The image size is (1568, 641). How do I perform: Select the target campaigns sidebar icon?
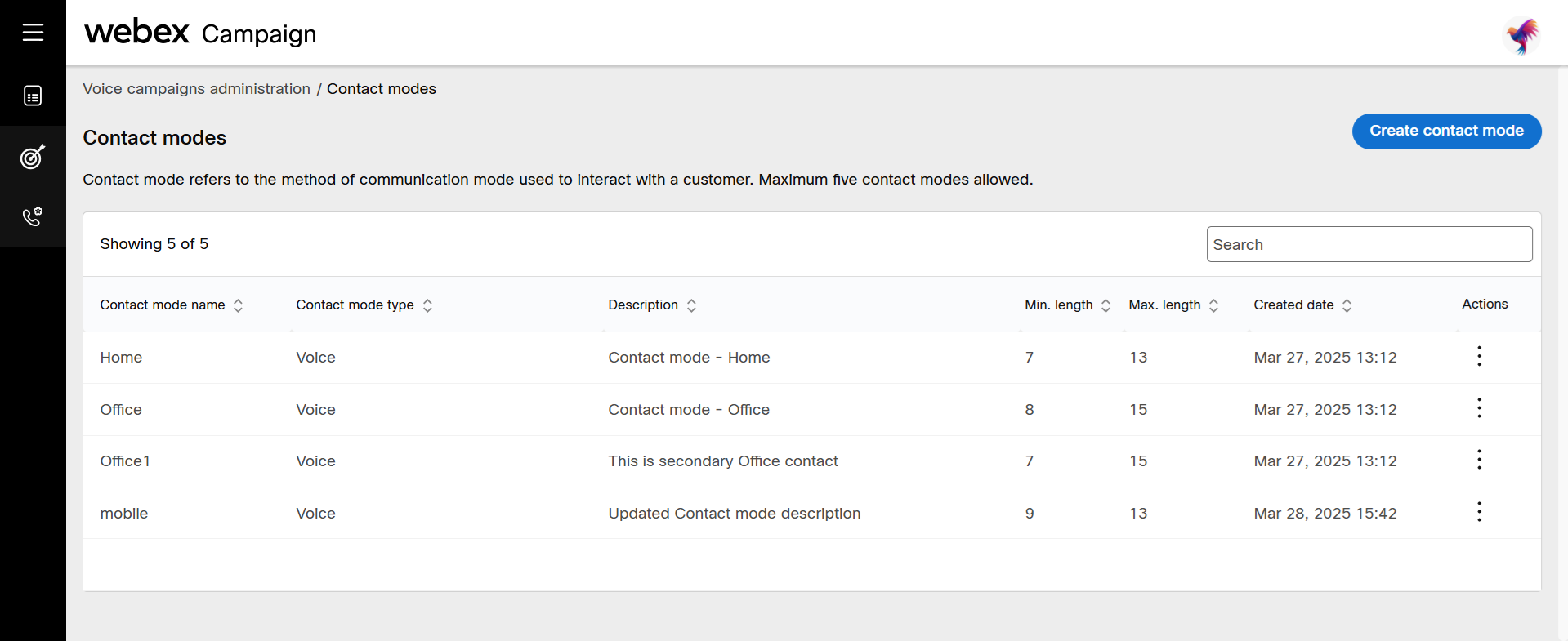click(x=33, y=157)
